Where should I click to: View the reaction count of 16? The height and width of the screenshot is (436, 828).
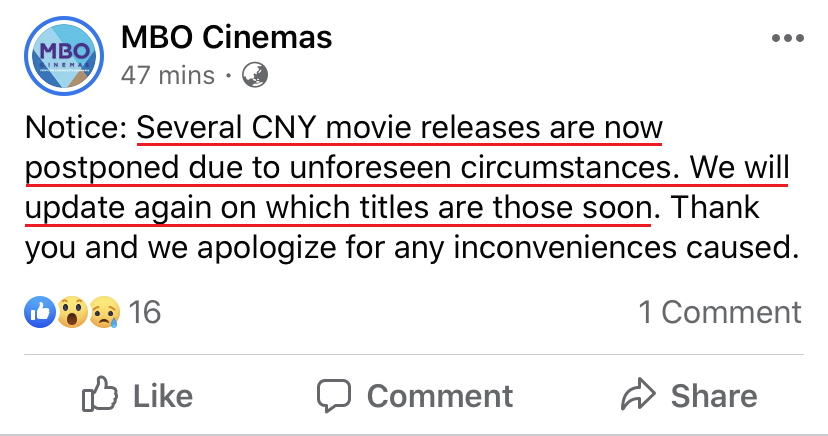tap(145, 312)
